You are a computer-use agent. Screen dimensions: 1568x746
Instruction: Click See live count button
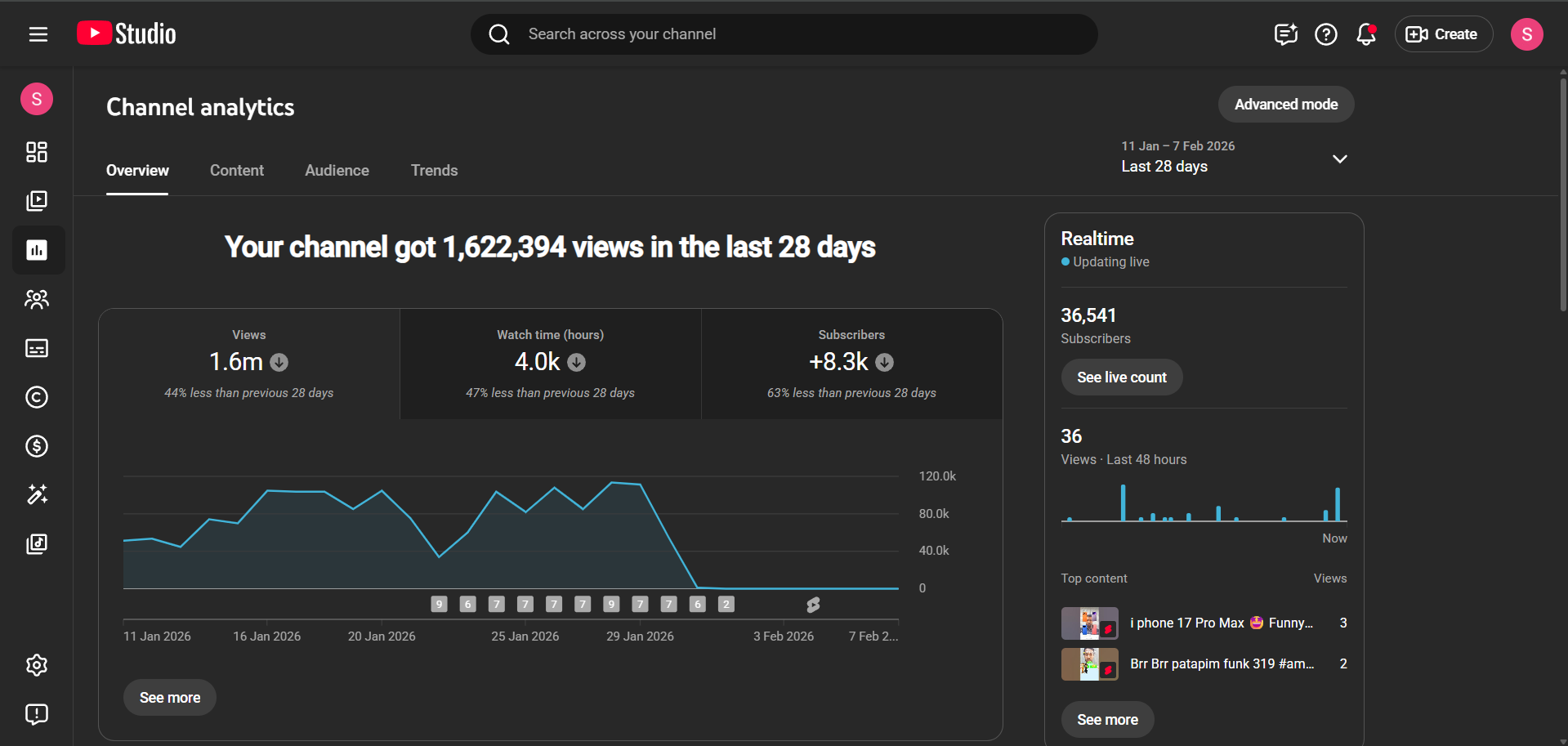pos(1121,377)
